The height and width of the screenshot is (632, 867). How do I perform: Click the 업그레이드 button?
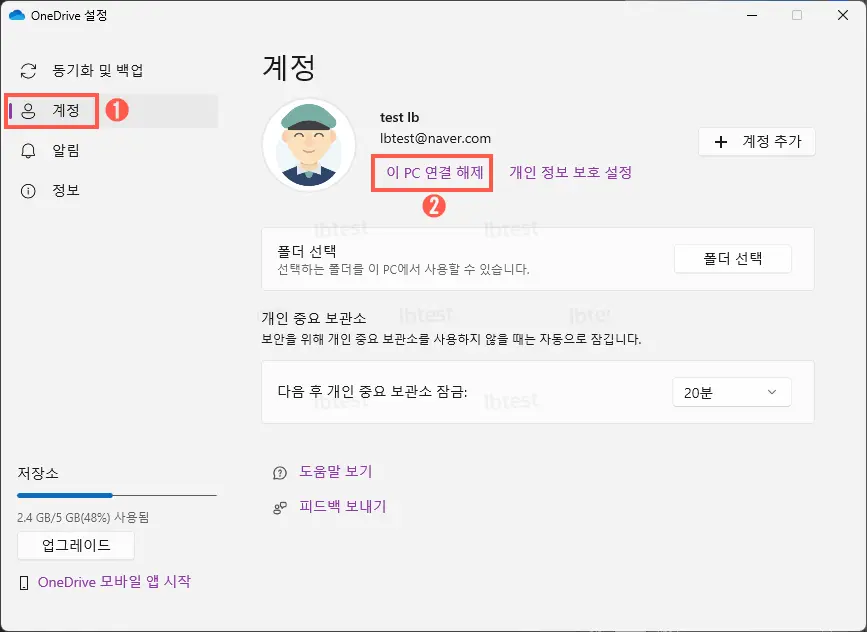point(75,545)
